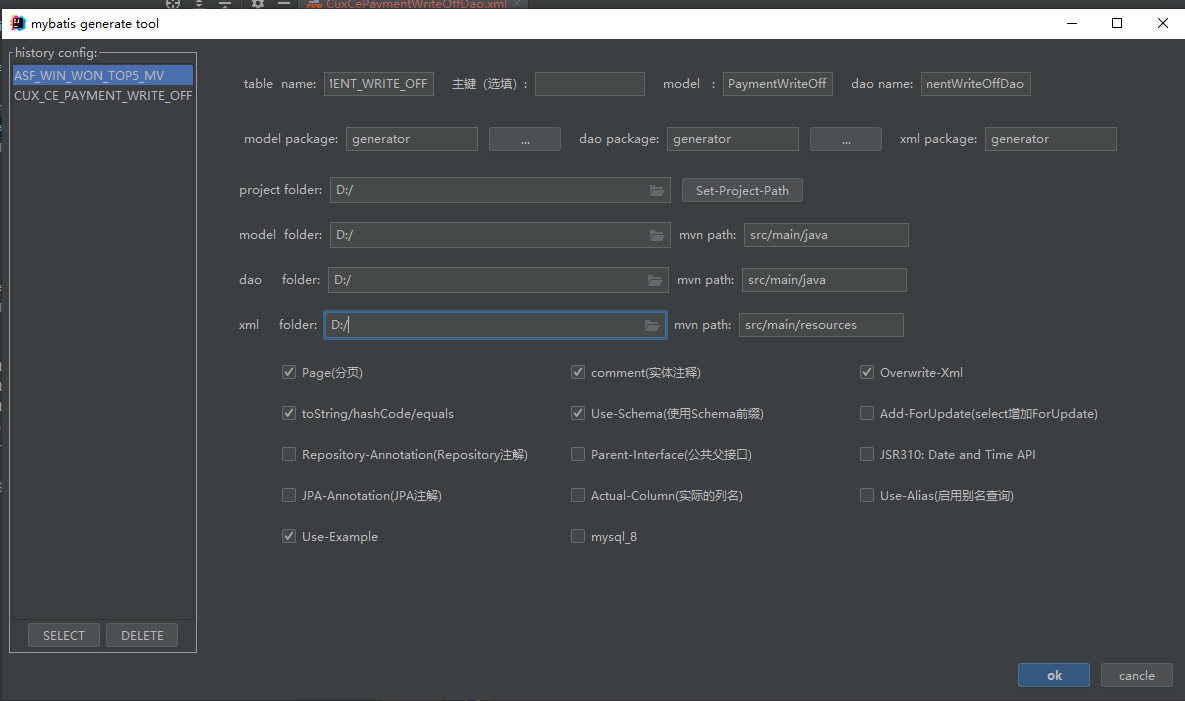1185x701 pixels.
Task: Focus the model name field
Action: tap(778, 84)
